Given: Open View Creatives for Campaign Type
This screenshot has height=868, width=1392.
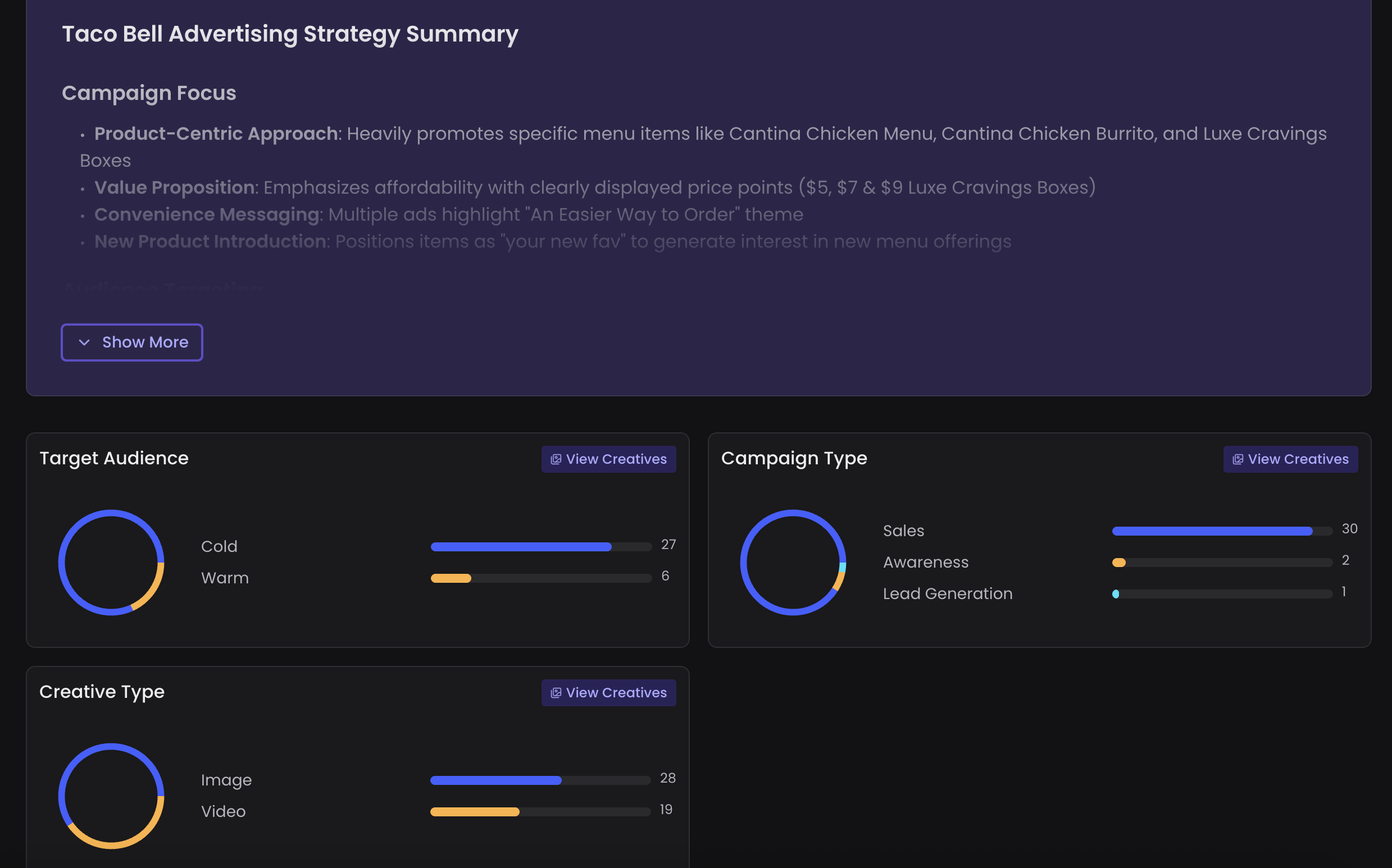Looking at the screenshot, I should coord(1290,459).
